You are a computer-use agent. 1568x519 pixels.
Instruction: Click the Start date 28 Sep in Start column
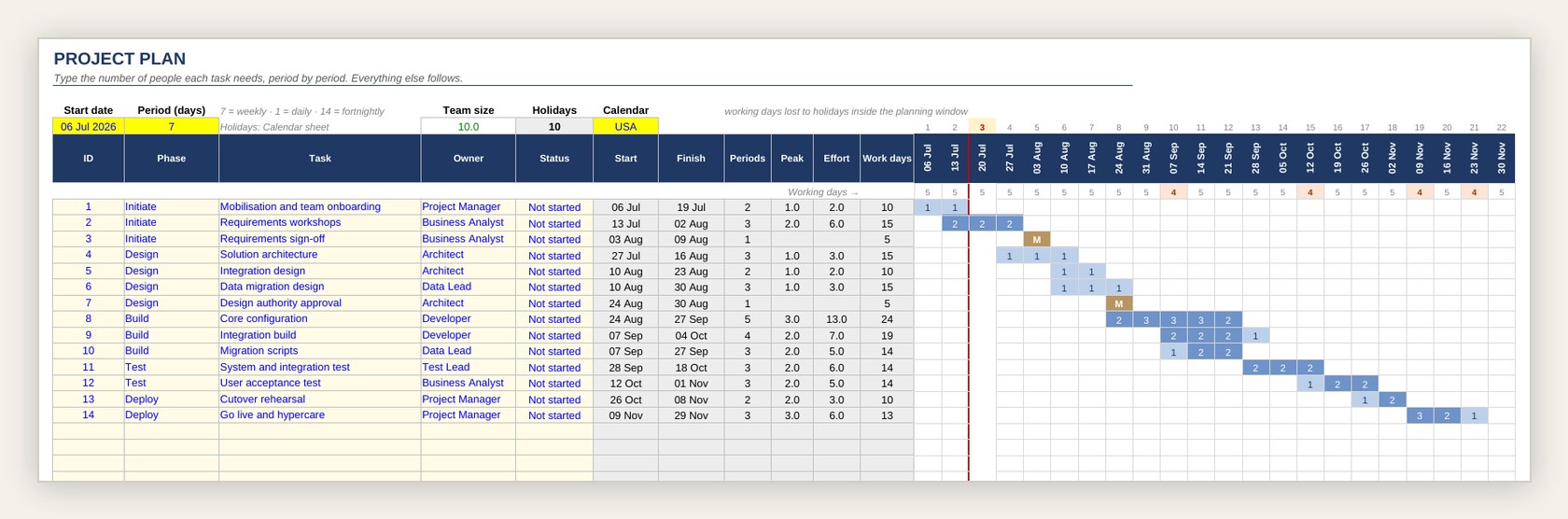pos(625,368)
